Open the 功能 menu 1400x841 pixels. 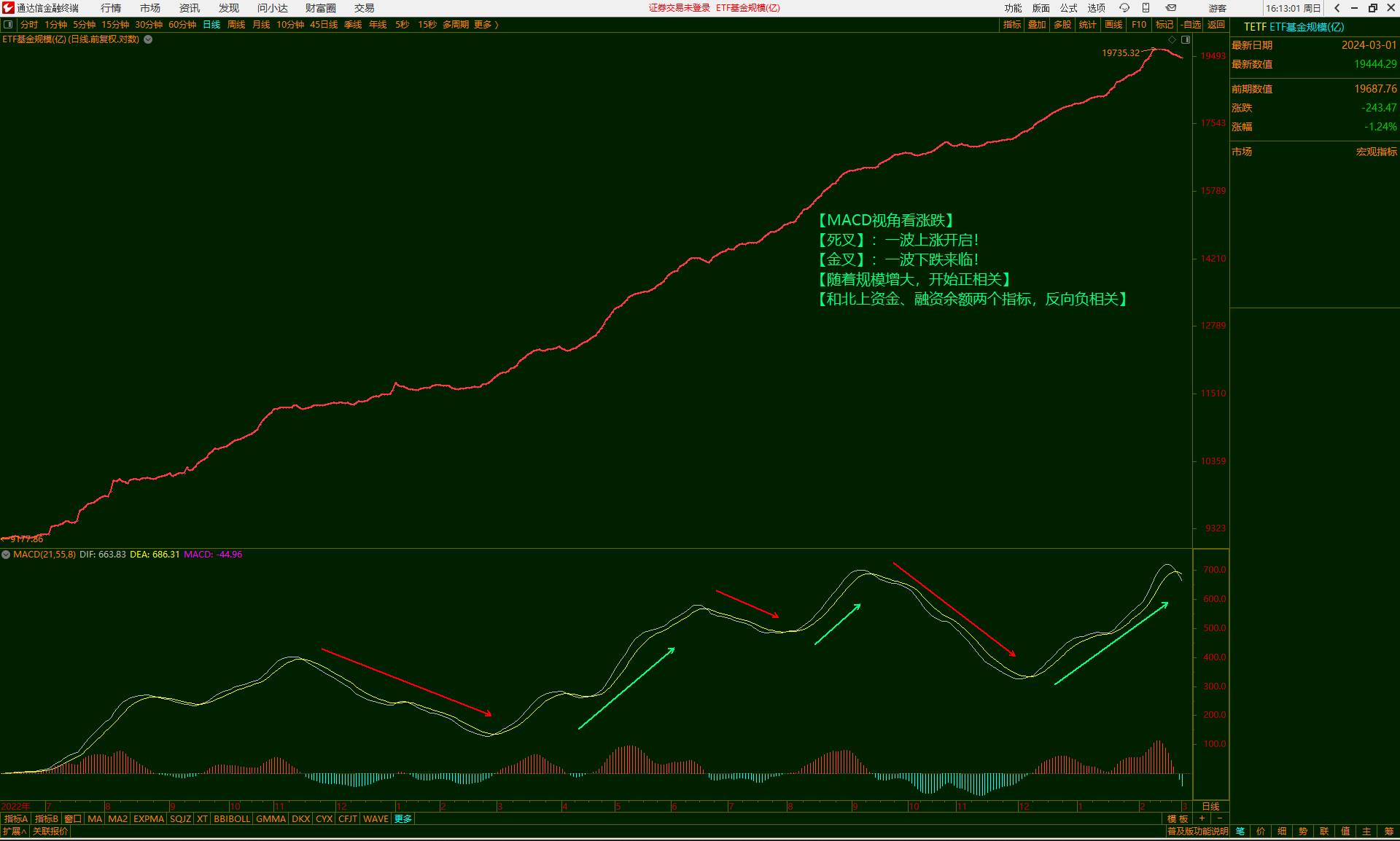[x=1014, y=8]
